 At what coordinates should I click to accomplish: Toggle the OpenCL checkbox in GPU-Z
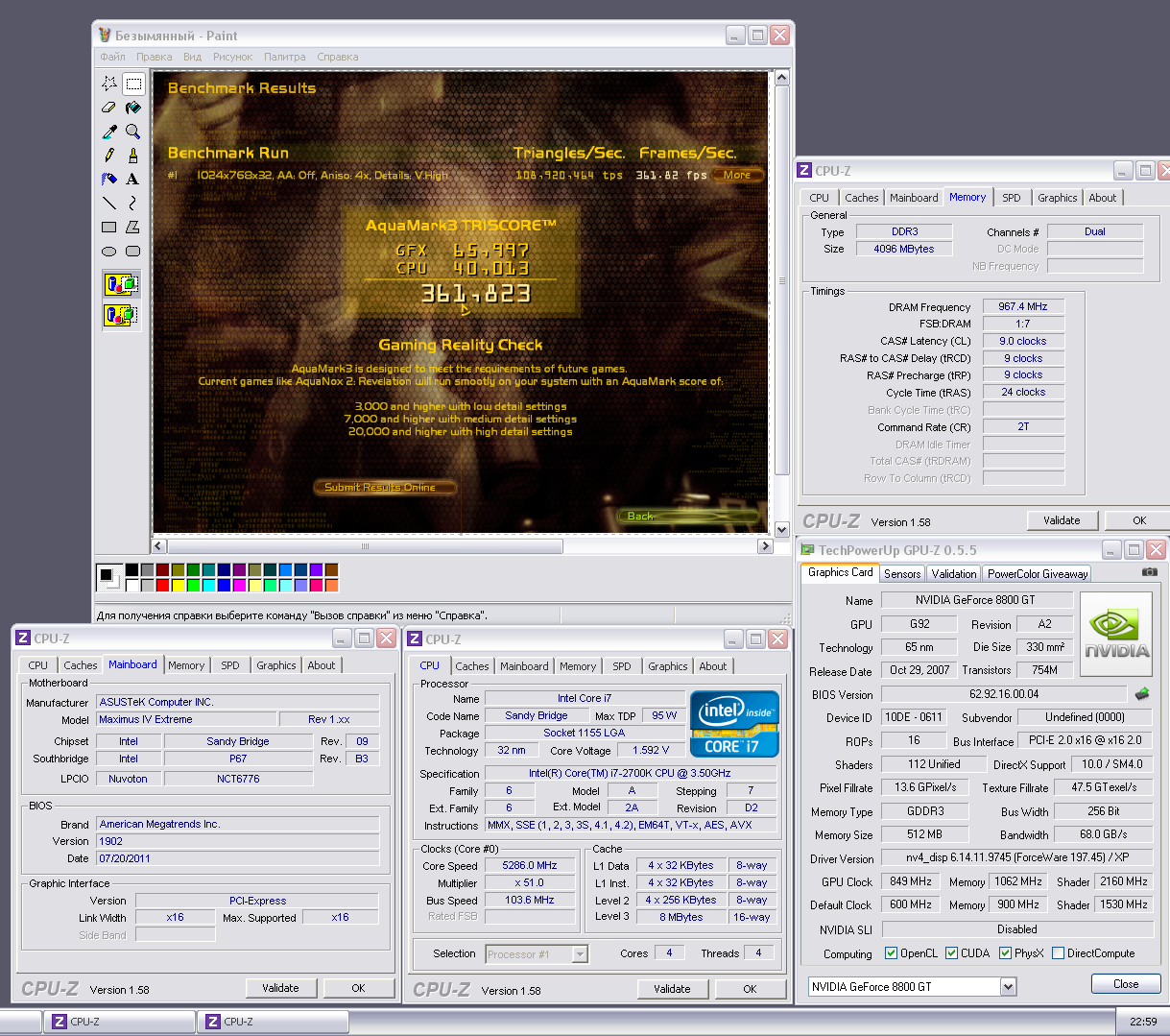pos(891,953)
